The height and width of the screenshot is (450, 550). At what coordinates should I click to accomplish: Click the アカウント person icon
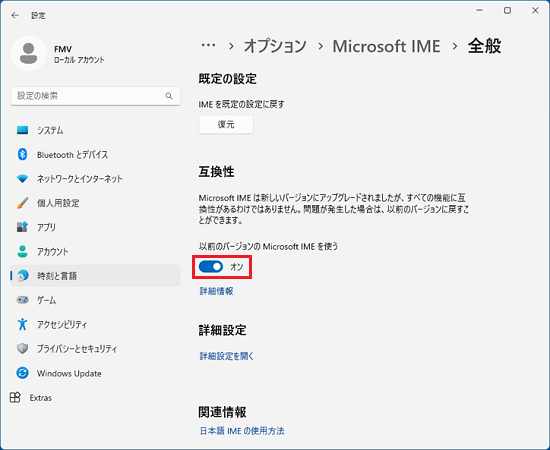click(22, 251)
